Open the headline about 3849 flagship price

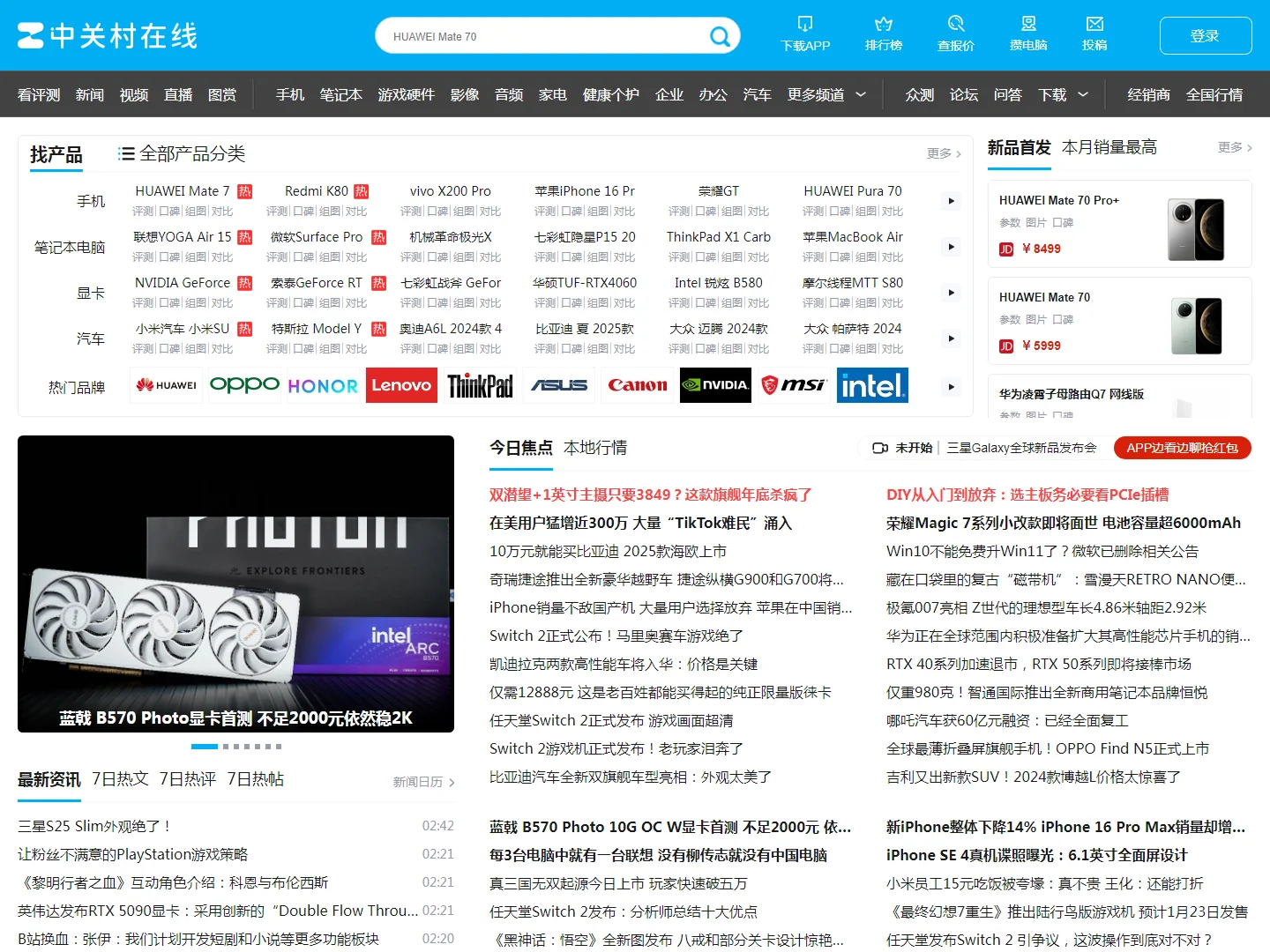(x=651, y=495)
